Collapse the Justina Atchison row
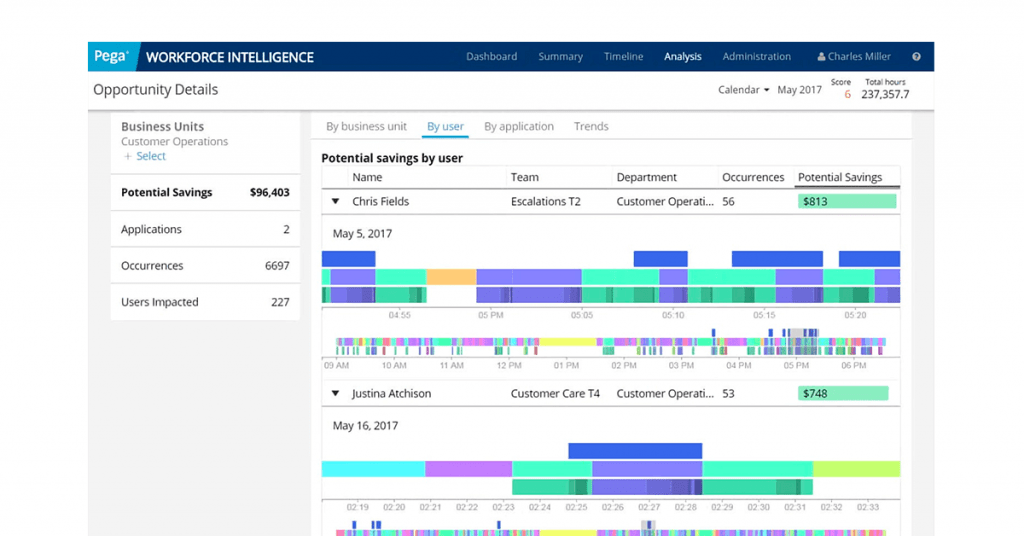Screen dimensions: 1024x536 (336, 394)
